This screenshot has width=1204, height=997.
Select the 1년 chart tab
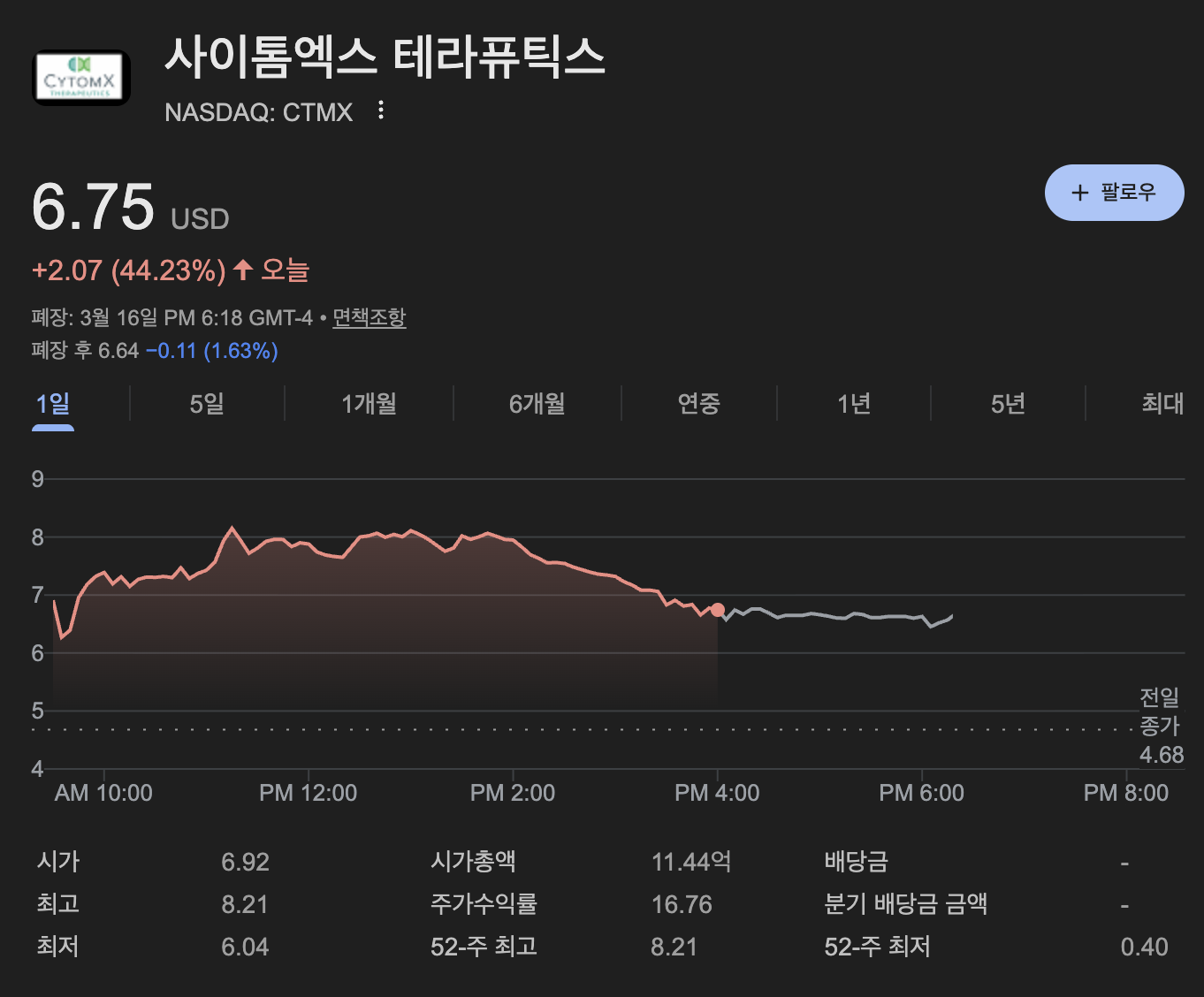pyautogui.click(x=854, y=404)
